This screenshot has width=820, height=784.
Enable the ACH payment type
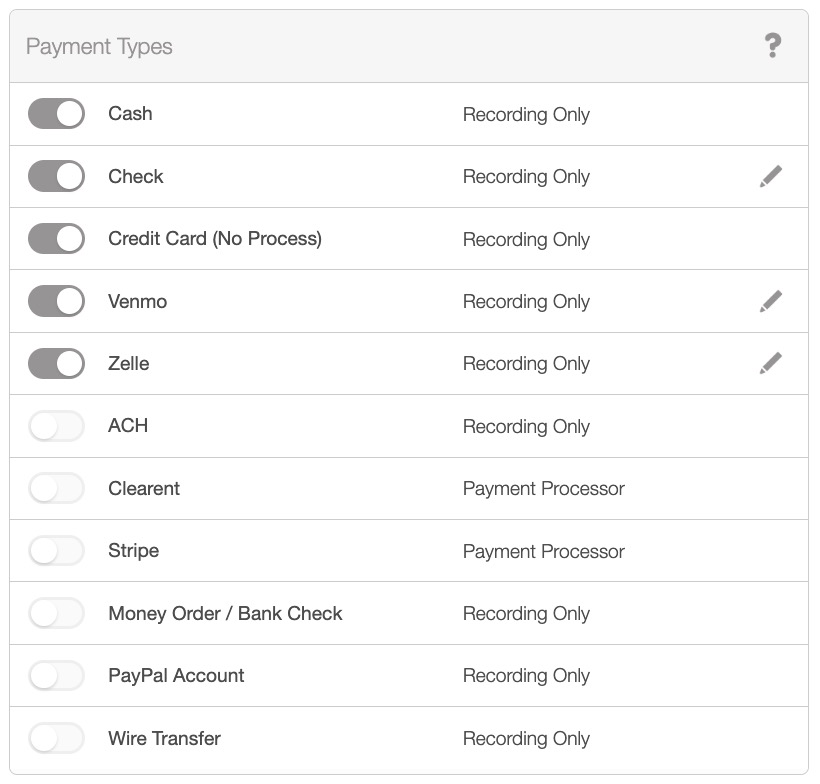[x=56, y=426]
